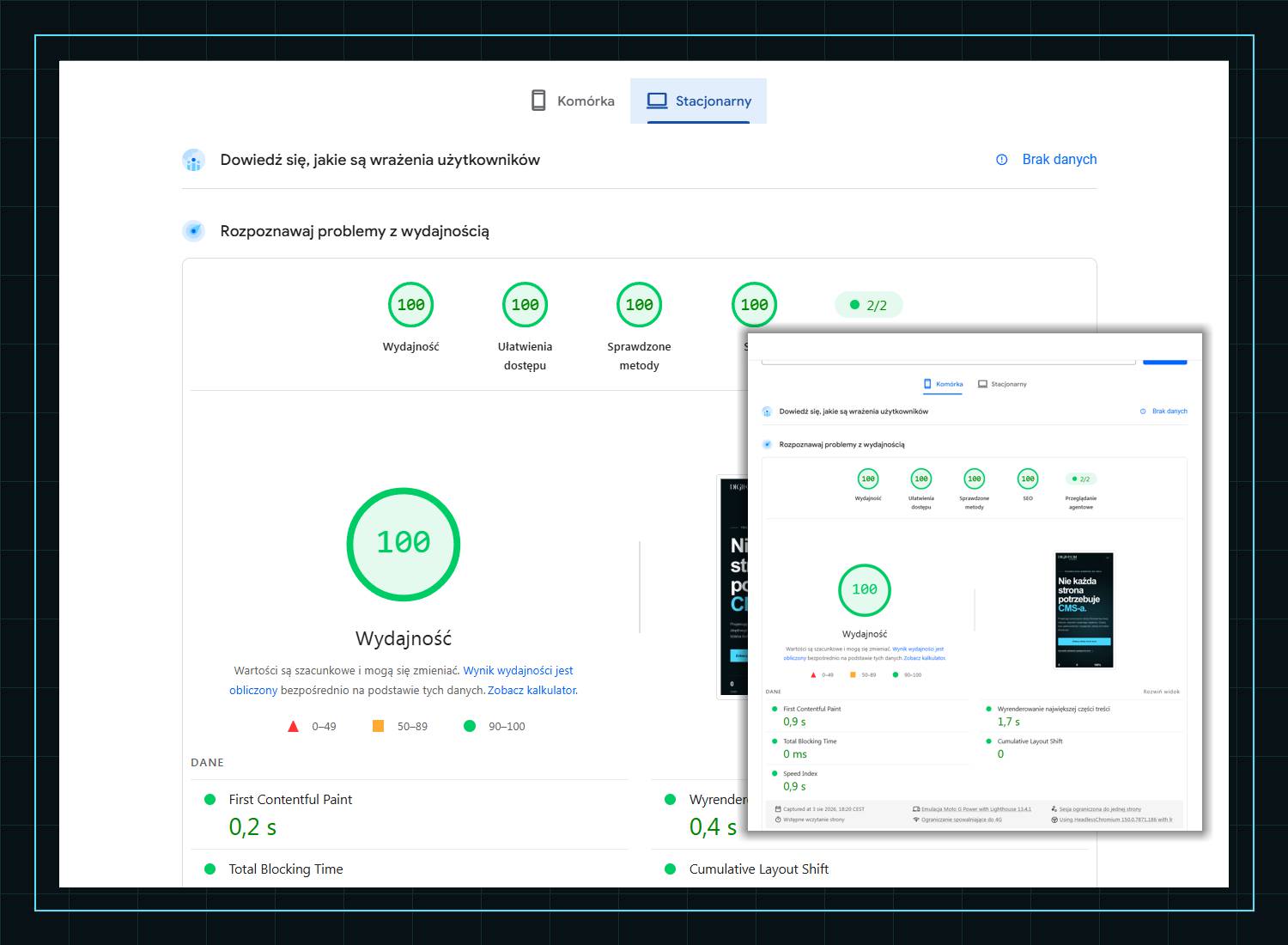Select Stacjonarny tab in large desktop report
The image size is (1288, 945).
[698, 101]
